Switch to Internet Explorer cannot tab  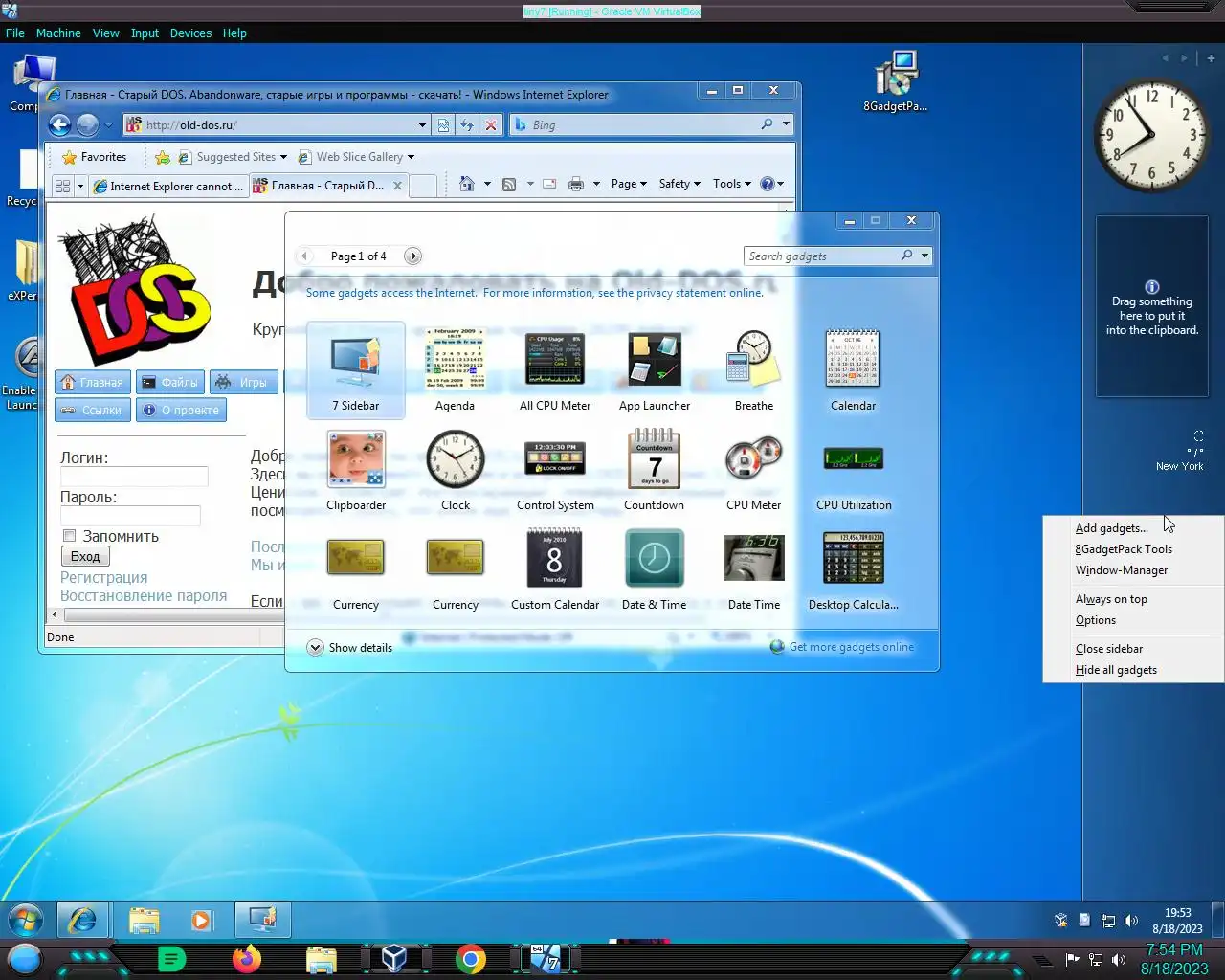tap(169, 186)
